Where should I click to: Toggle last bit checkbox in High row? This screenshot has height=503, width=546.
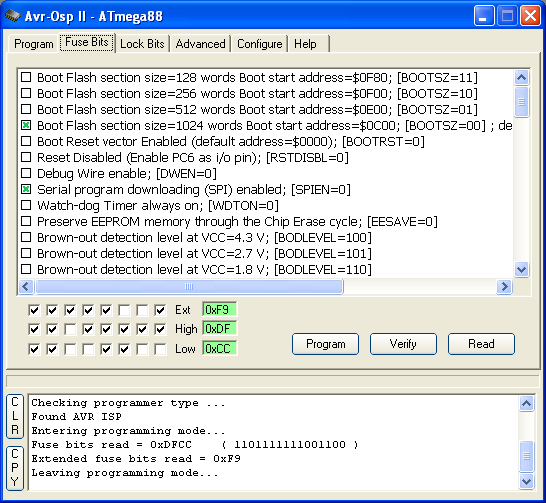[160, 329]
